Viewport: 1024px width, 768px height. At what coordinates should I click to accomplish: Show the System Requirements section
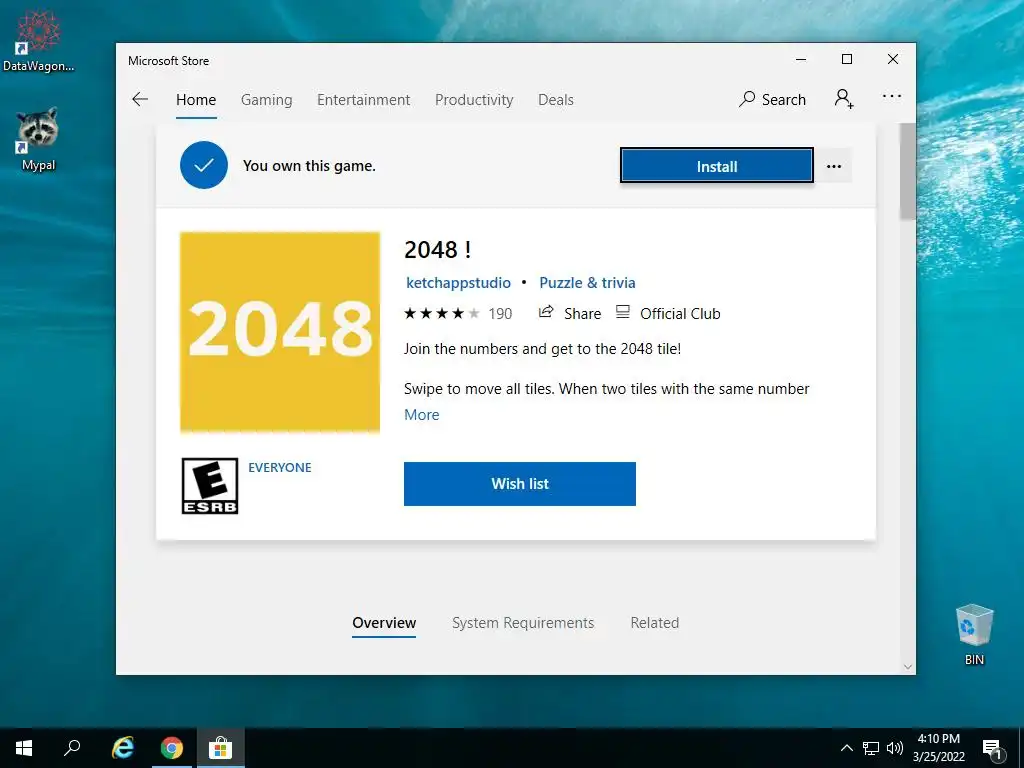(523, 623)
